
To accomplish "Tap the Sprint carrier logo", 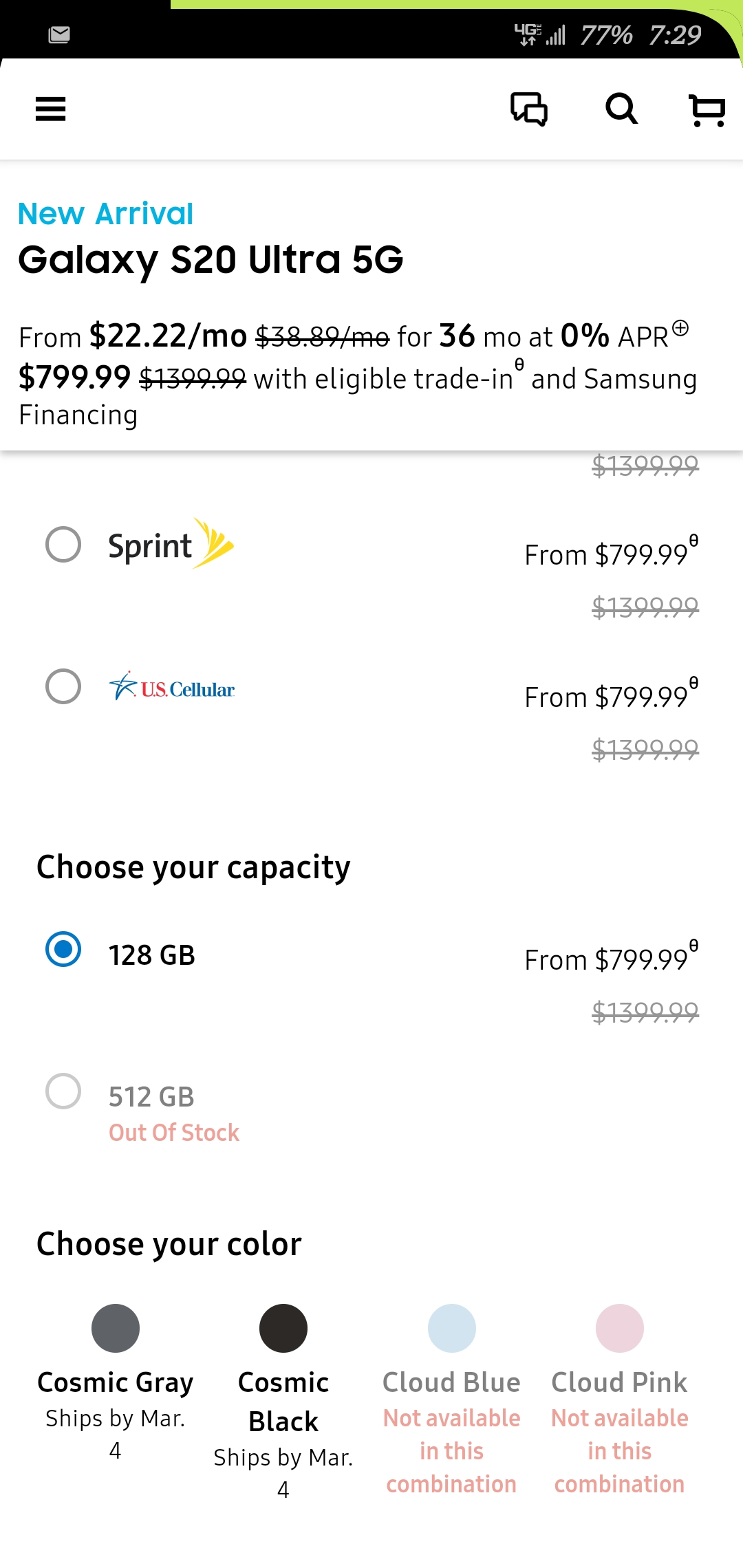I will click(x=171, y=545).
